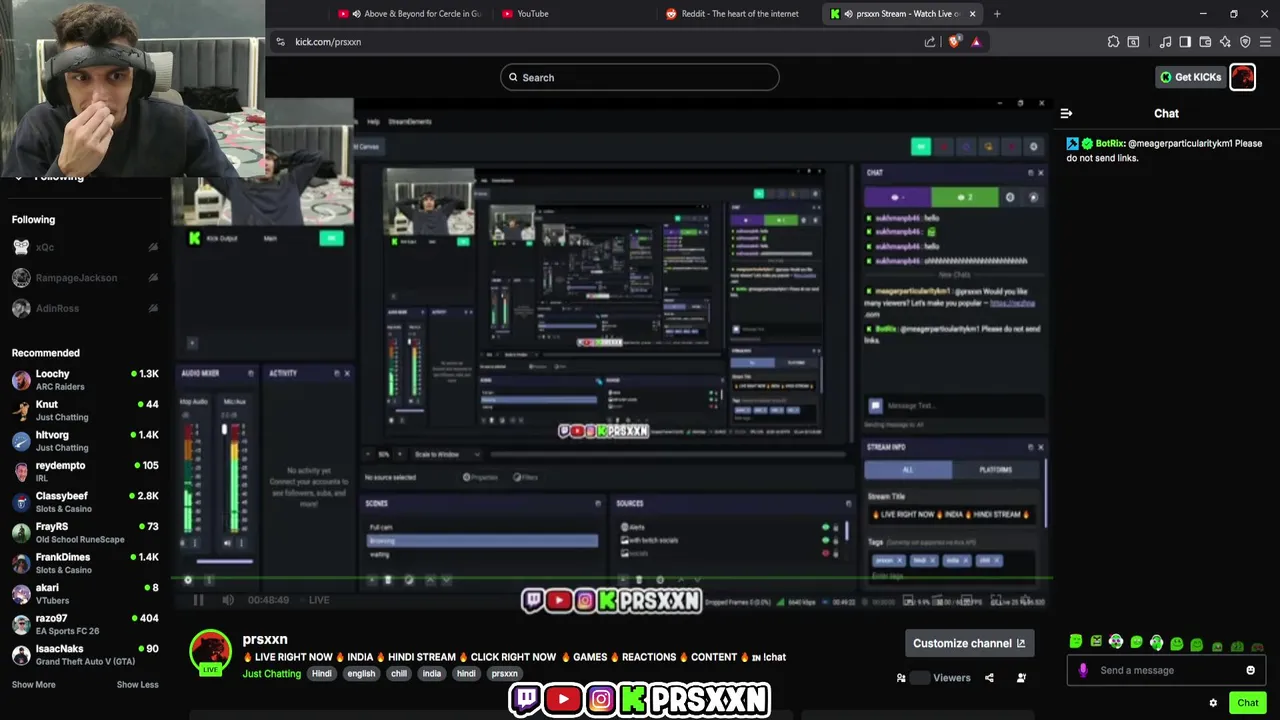Focus the Kick search box

[639, 77]
